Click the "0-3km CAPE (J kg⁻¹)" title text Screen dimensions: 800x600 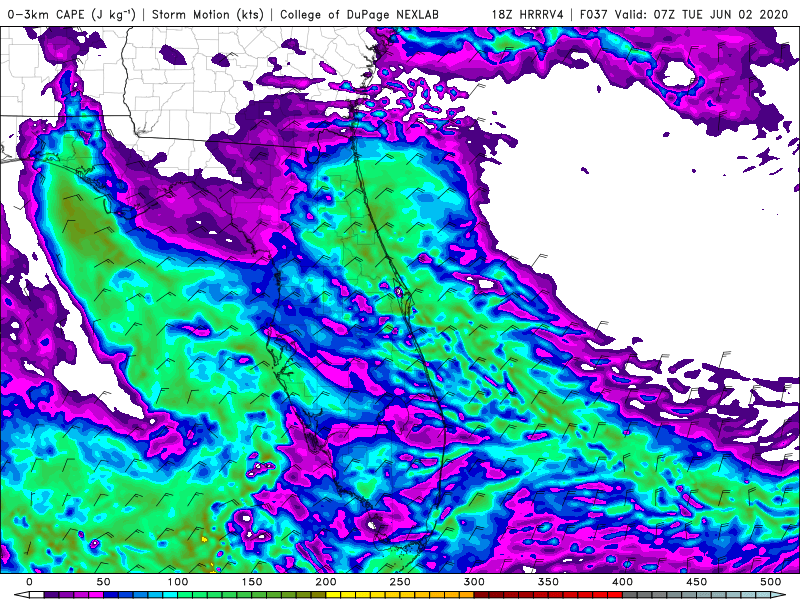click(x=71, y=14)
